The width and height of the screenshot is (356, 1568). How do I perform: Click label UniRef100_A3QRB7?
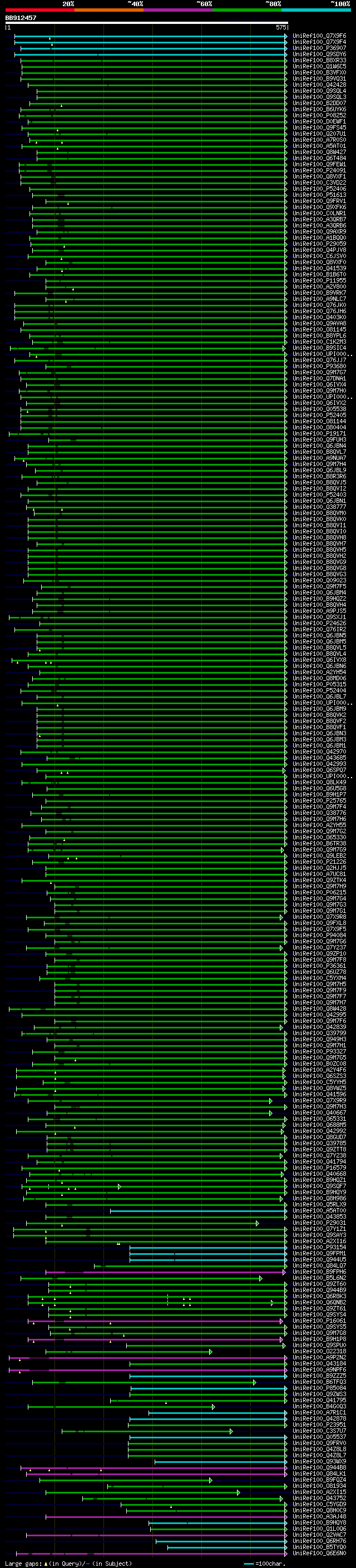319,219
